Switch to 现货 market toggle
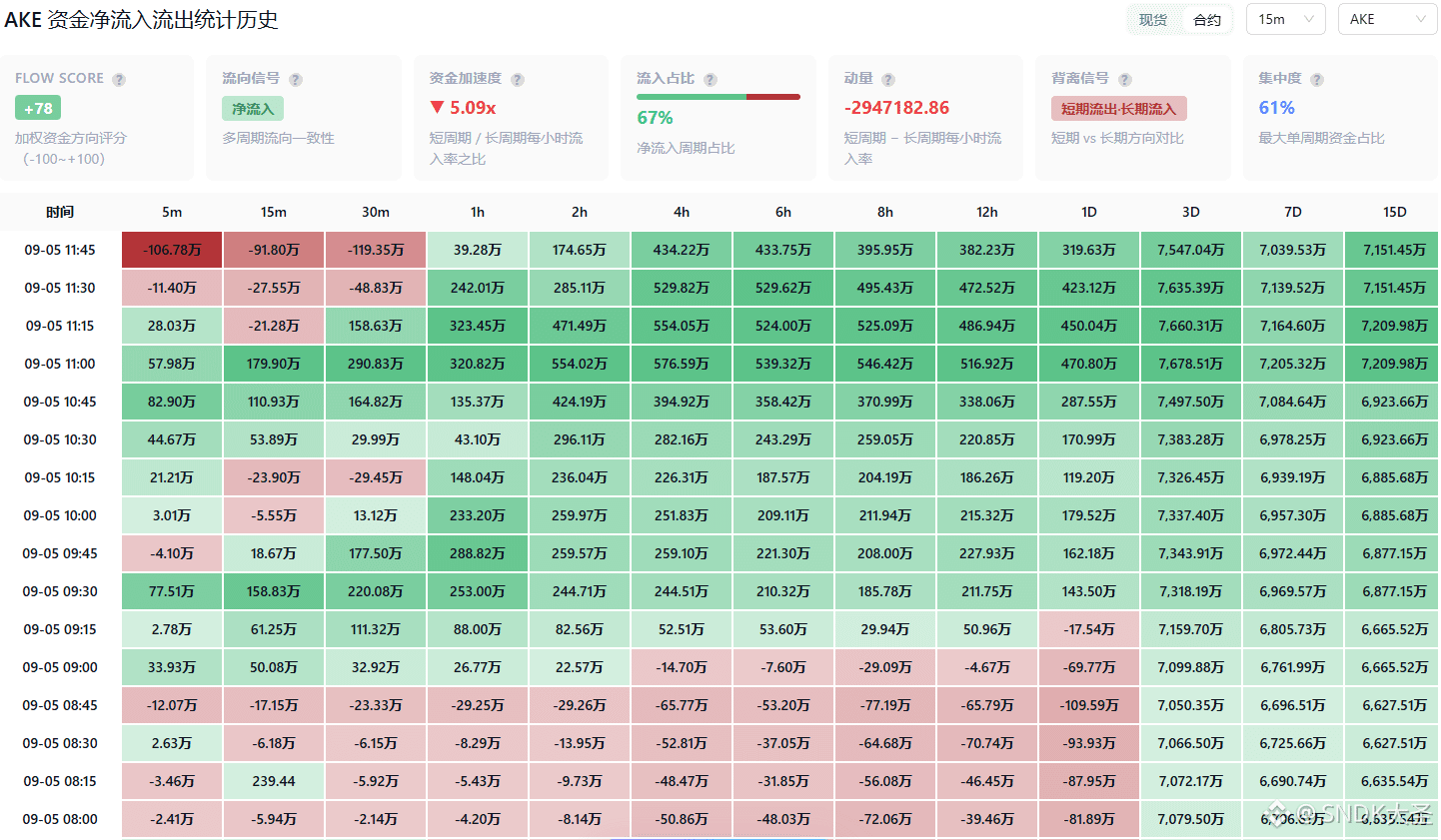 click(x=1153, y=20)
